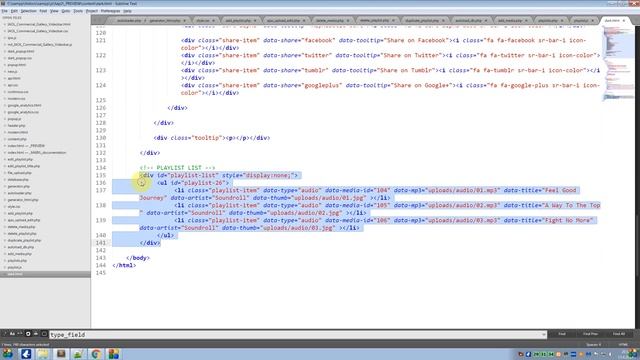
Task: Toggle wrap search option in find panel
Action: pyautogui.click(x=28, y=334)
